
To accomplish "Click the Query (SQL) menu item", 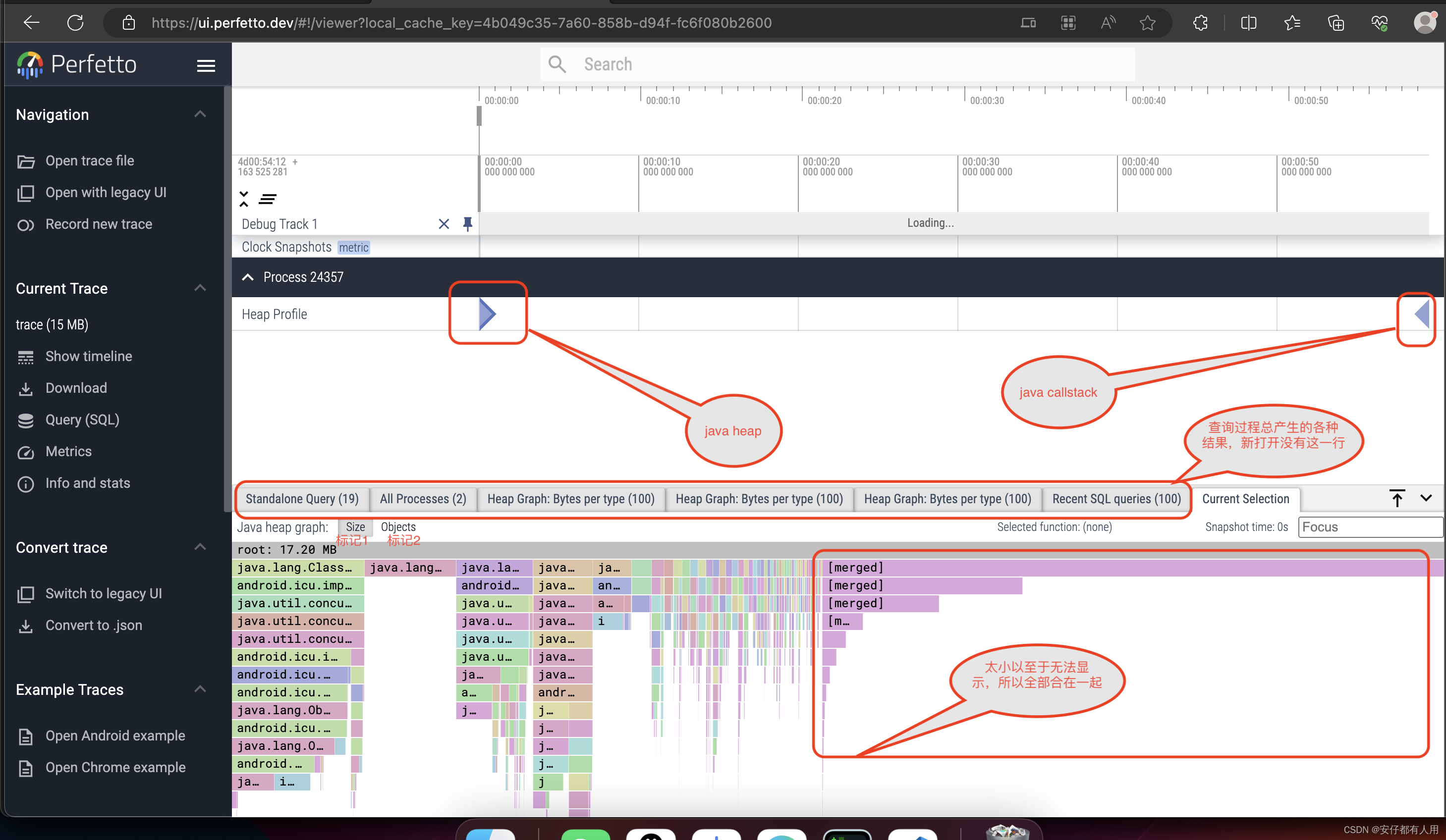I will [x=82, y=420].
